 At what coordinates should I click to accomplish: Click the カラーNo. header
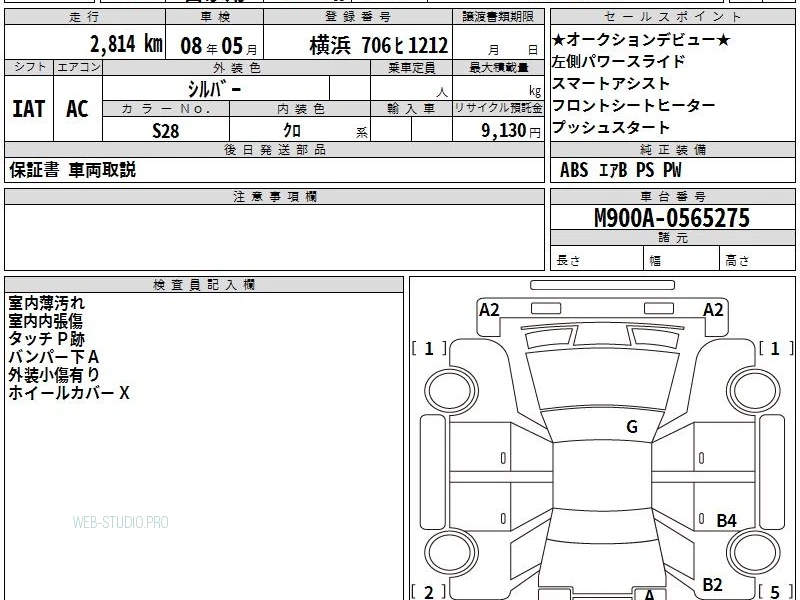(x=166, y=109)
